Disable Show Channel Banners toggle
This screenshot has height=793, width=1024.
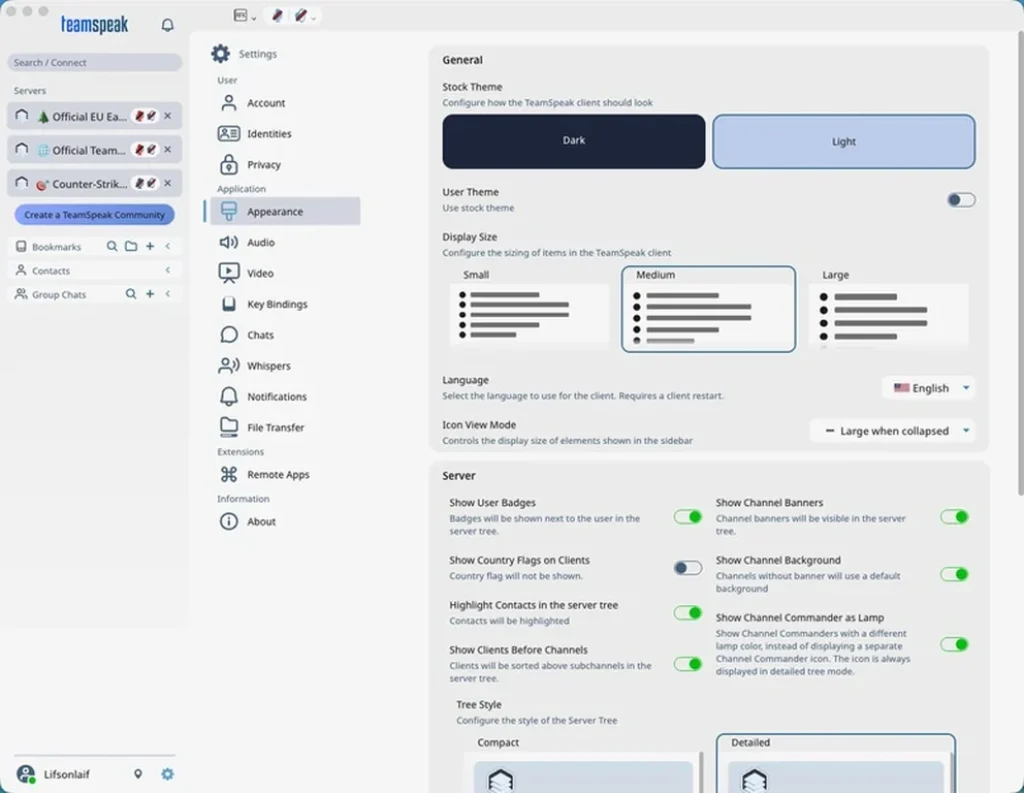coord(954,517)
